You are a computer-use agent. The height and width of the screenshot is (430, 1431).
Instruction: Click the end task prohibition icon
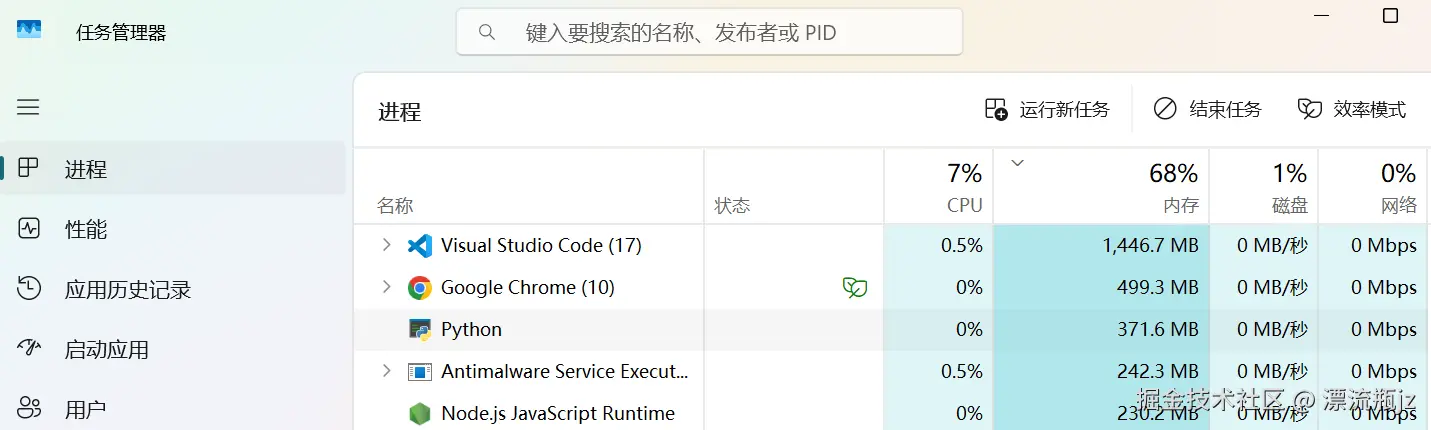coord(1165,109)
